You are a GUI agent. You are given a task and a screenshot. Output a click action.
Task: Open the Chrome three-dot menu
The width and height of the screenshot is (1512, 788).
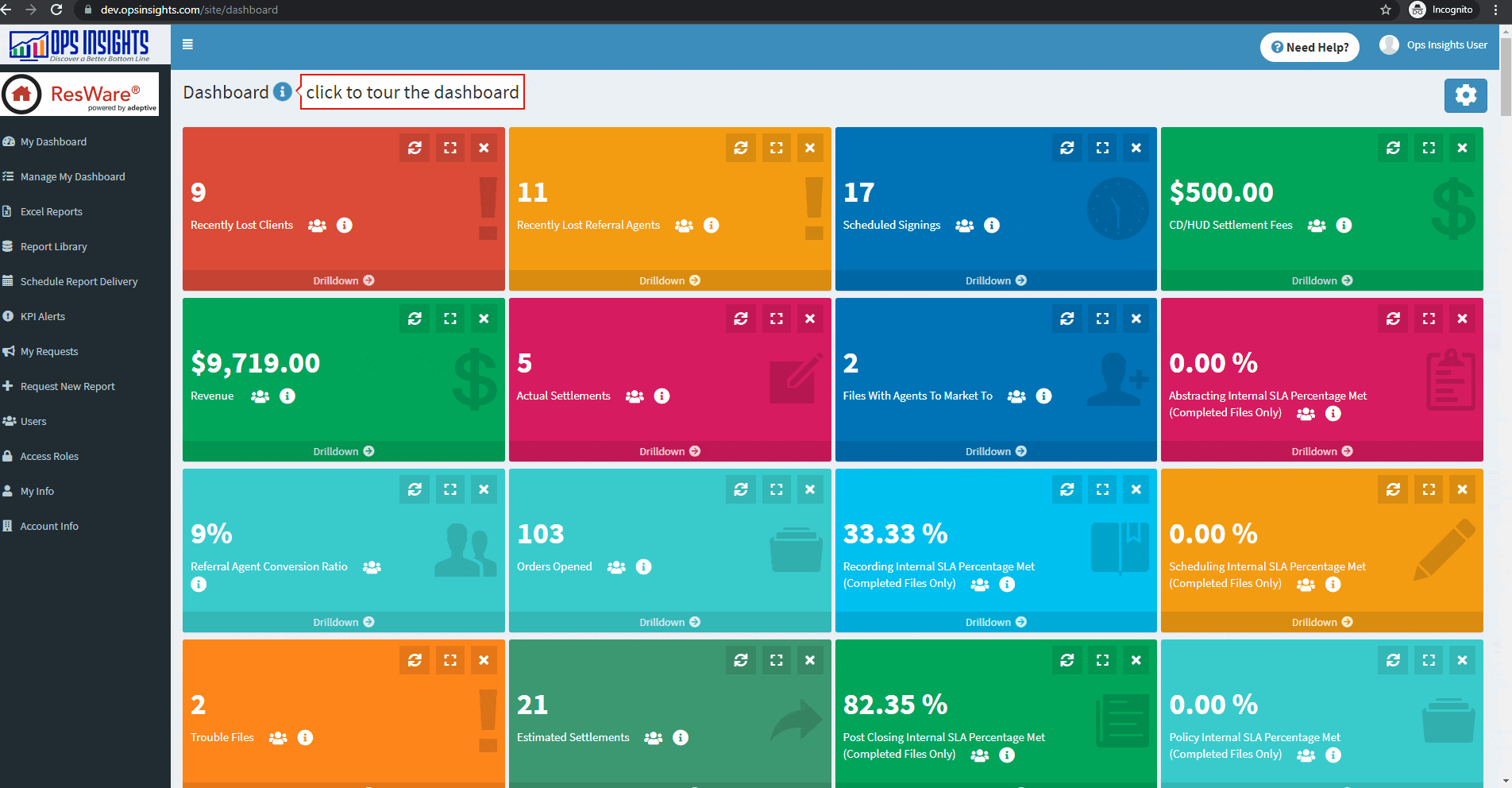[x=1495, y=10]
